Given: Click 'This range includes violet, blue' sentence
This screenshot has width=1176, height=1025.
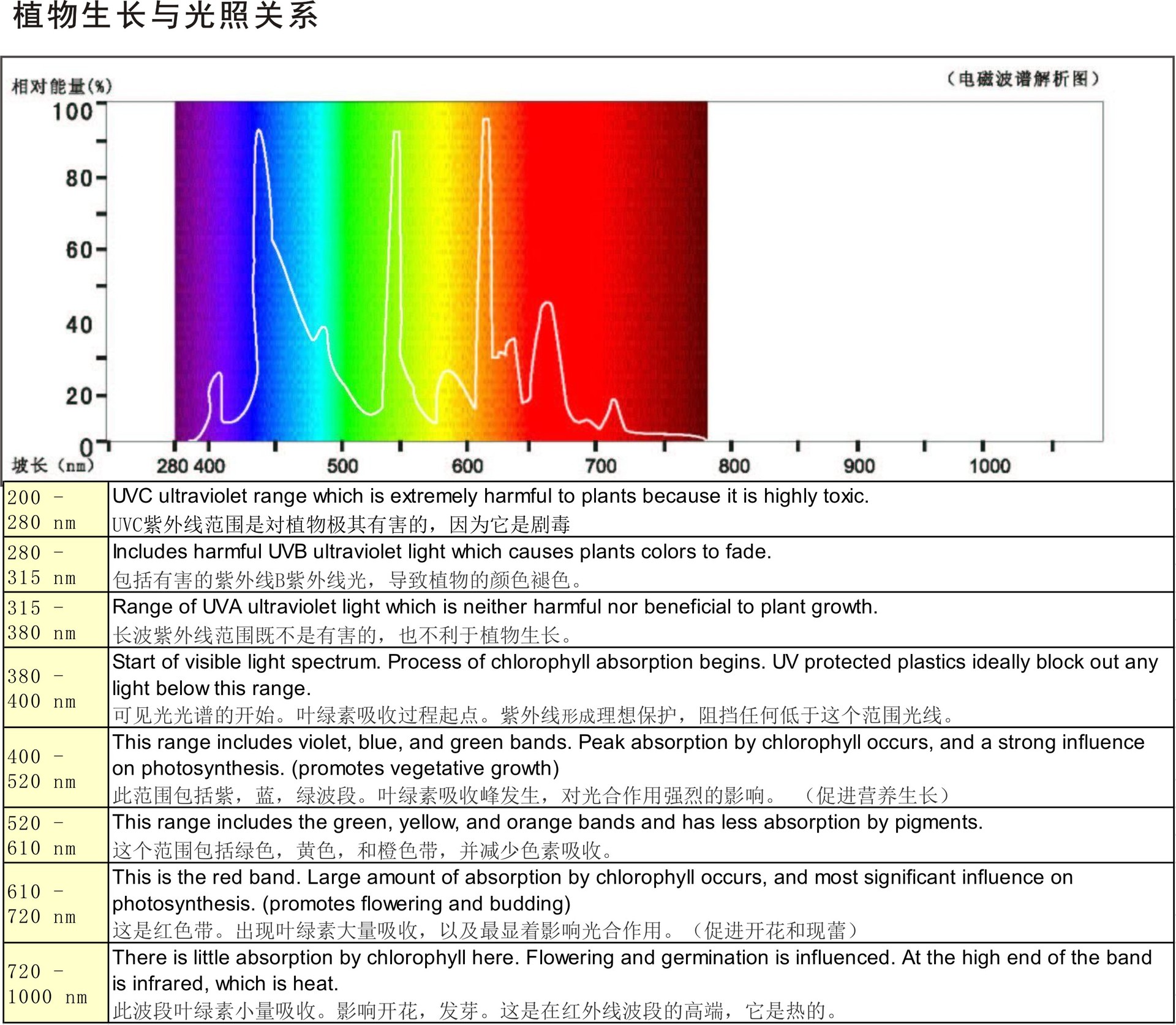Looking at the screenshot, I should 628,743.
